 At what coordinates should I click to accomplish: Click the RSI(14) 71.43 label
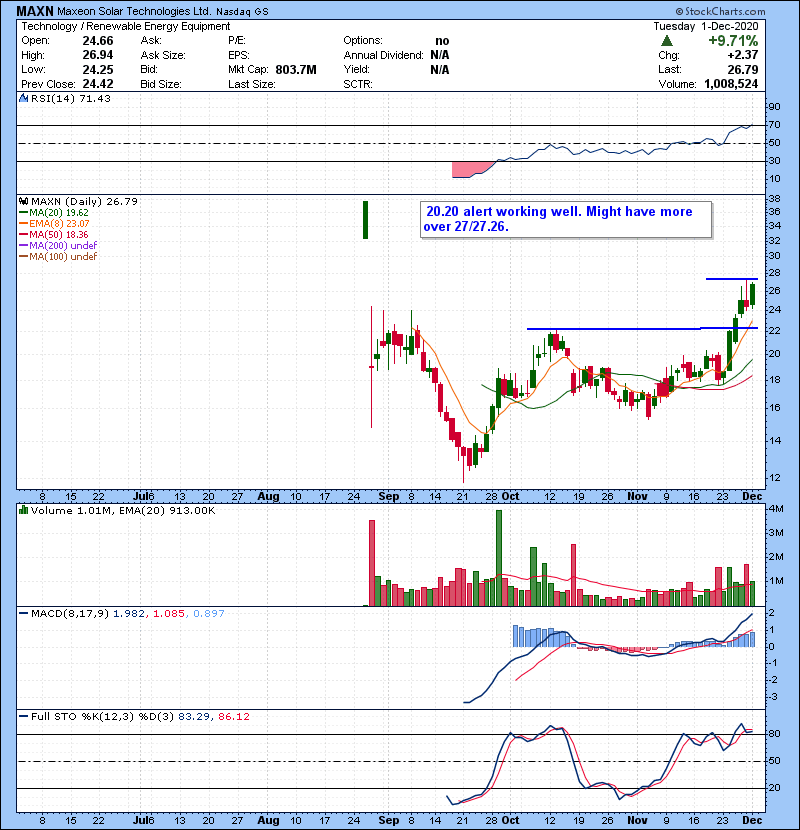pos(71,98)
